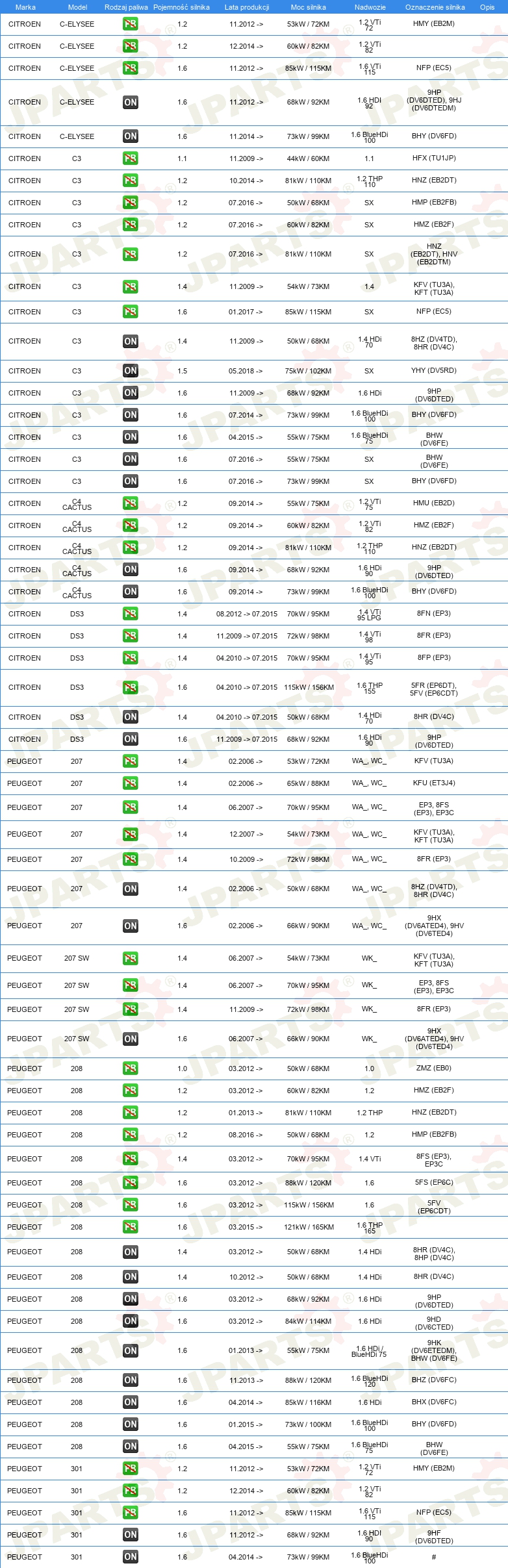Click petrol icon in Citroen C3 HMP (EB2FB) row

click(131, 203)
